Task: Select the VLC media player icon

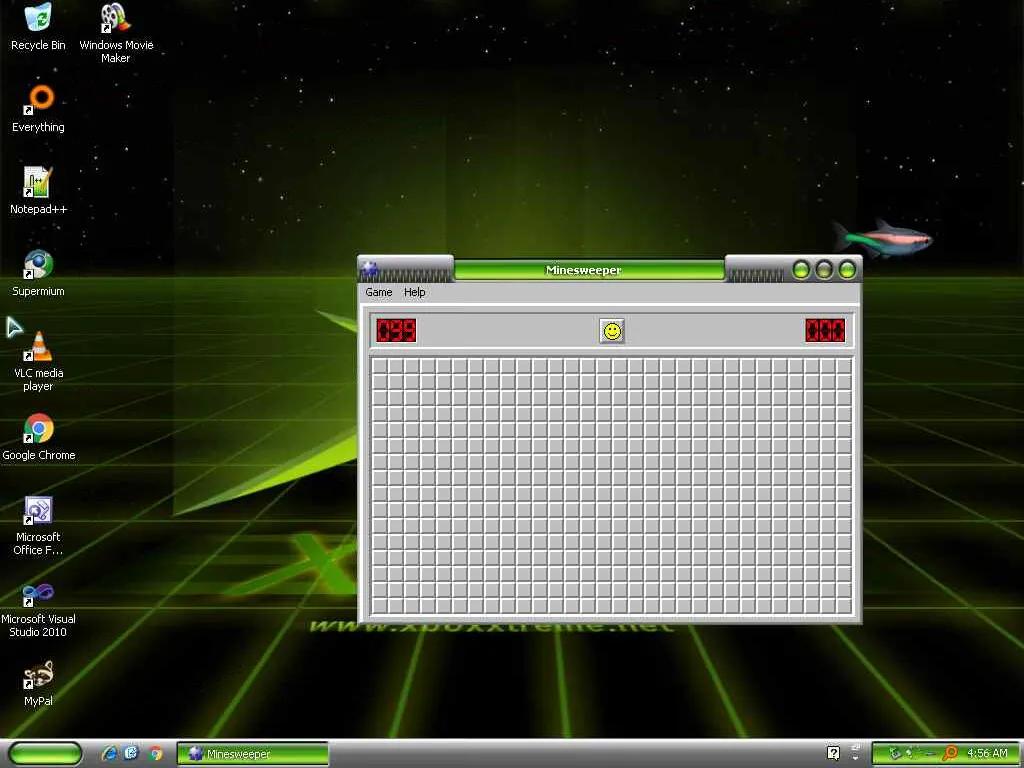Action: click(39, 361)
